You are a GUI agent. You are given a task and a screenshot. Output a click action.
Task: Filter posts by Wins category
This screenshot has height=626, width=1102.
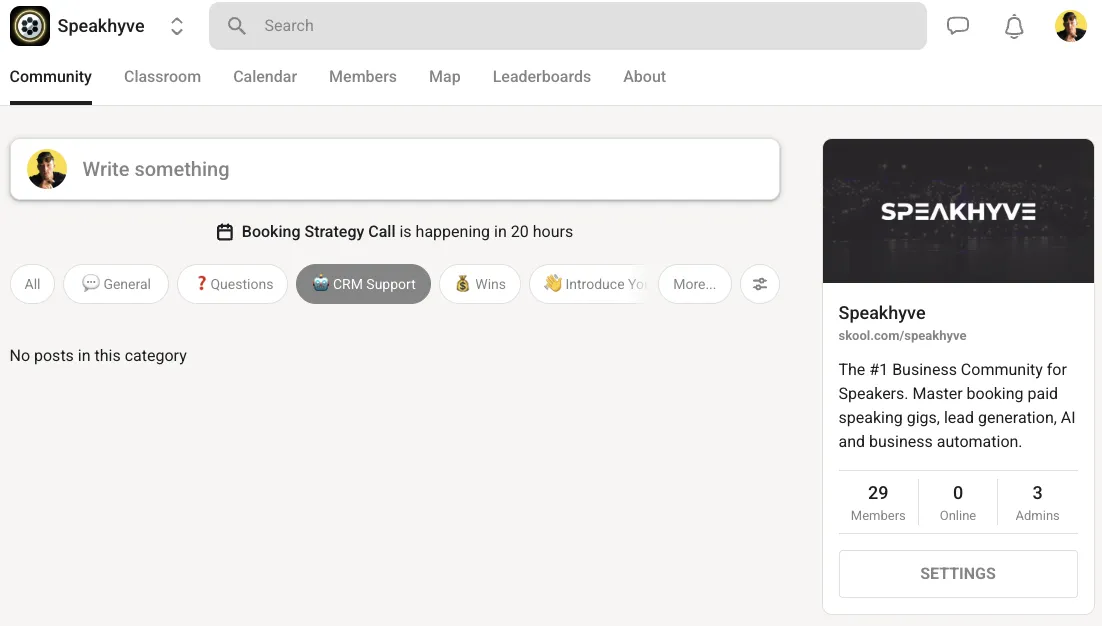point(480,284)
